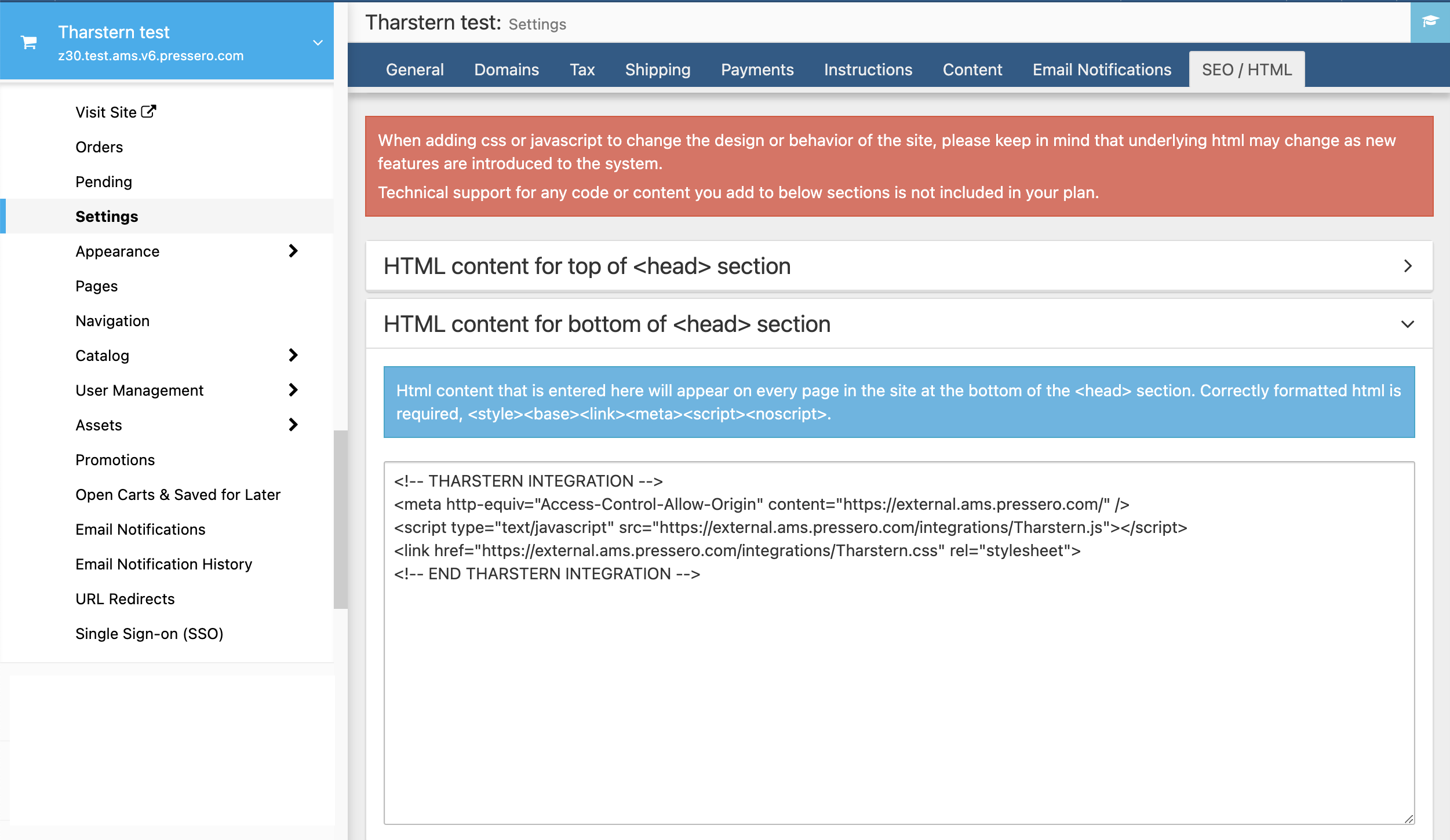
Task: Click the meta Access-Control-Allow-Origin line
Action: (x=762, y=504)
